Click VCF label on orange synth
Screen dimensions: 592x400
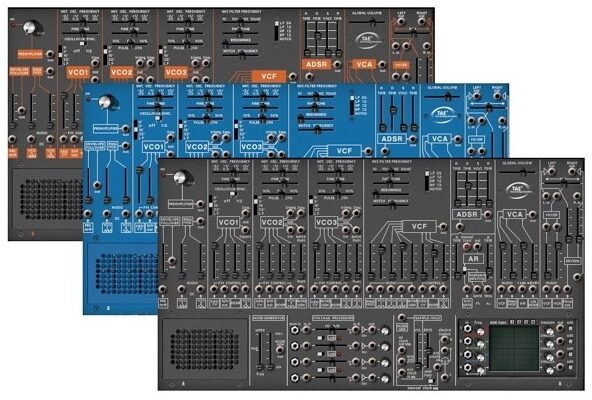[269, 76]
